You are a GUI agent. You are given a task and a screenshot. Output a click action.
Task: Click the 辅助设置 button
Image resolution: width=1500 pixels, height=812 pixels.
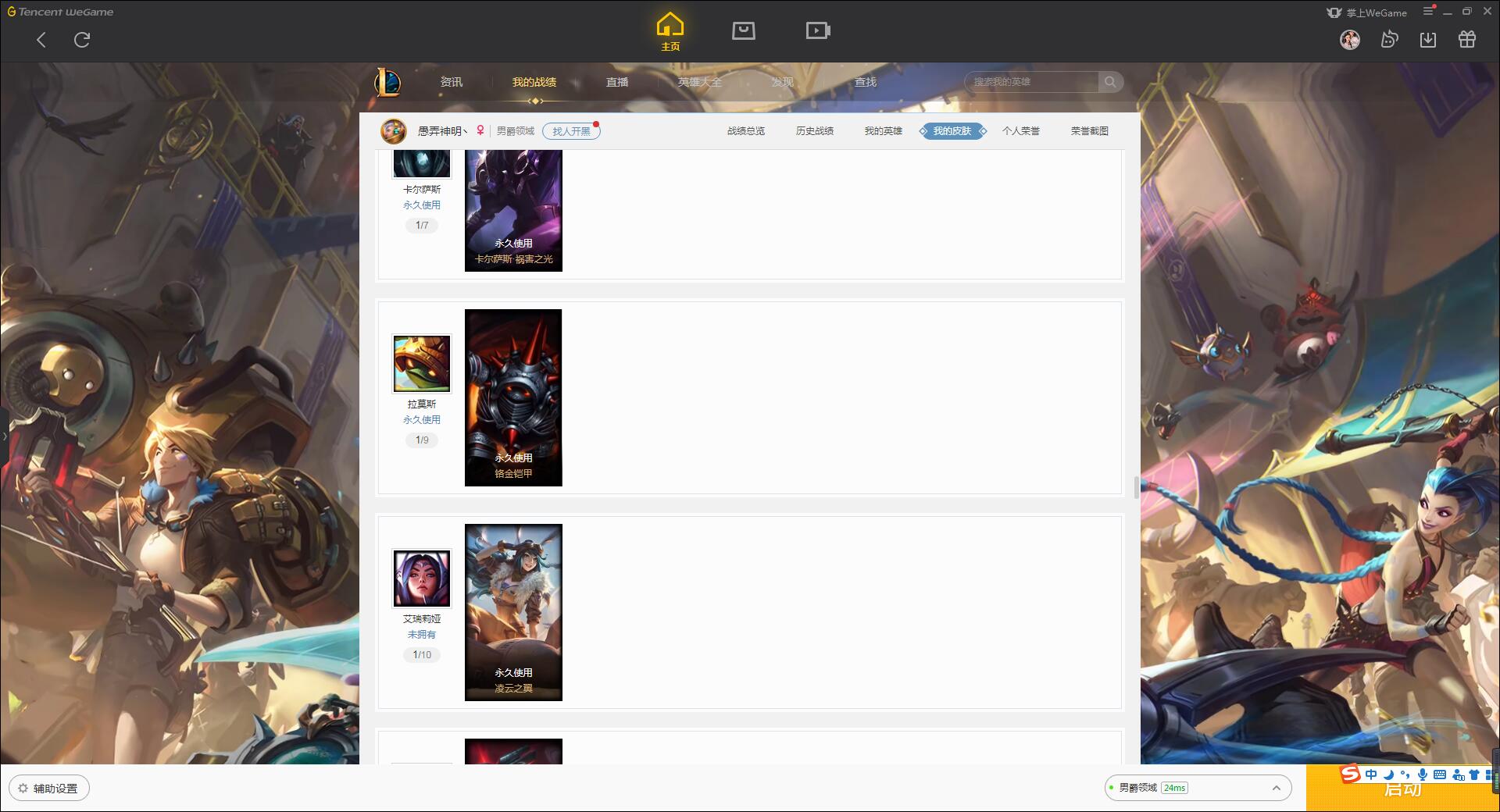coord(49,788)
